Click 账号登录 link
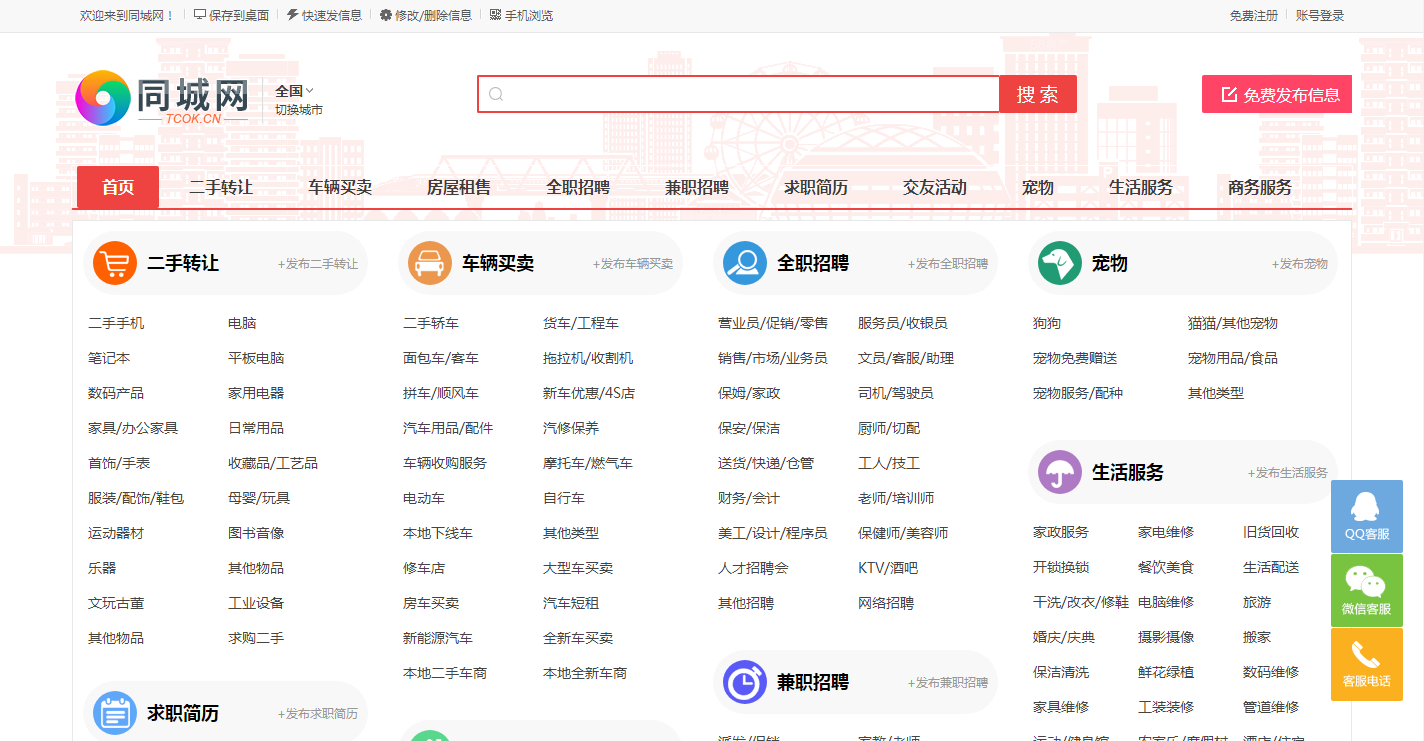 click(x=1320, y=15)
